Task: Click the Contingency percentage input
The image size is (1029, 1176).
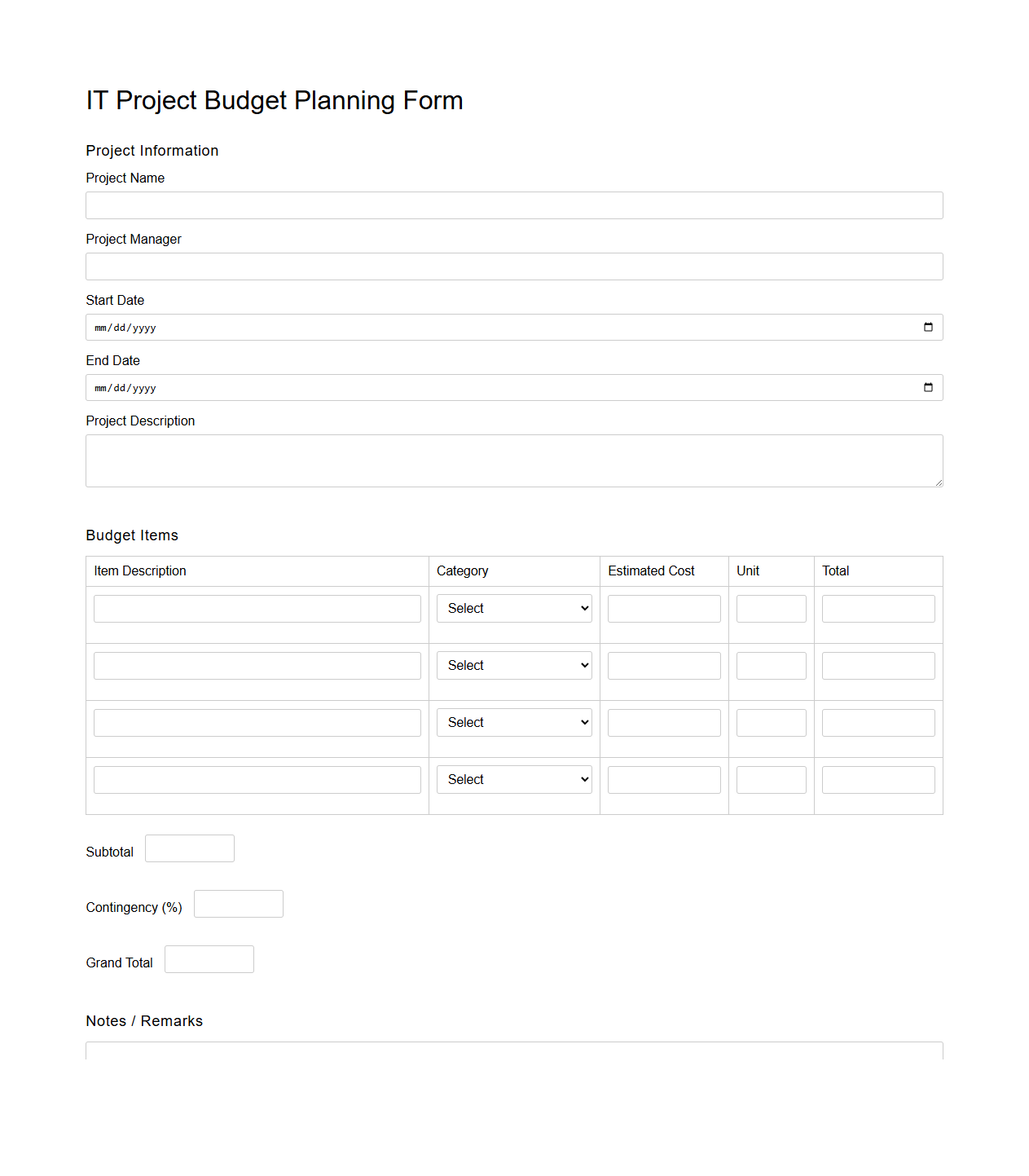Action: tap(238, 903)
